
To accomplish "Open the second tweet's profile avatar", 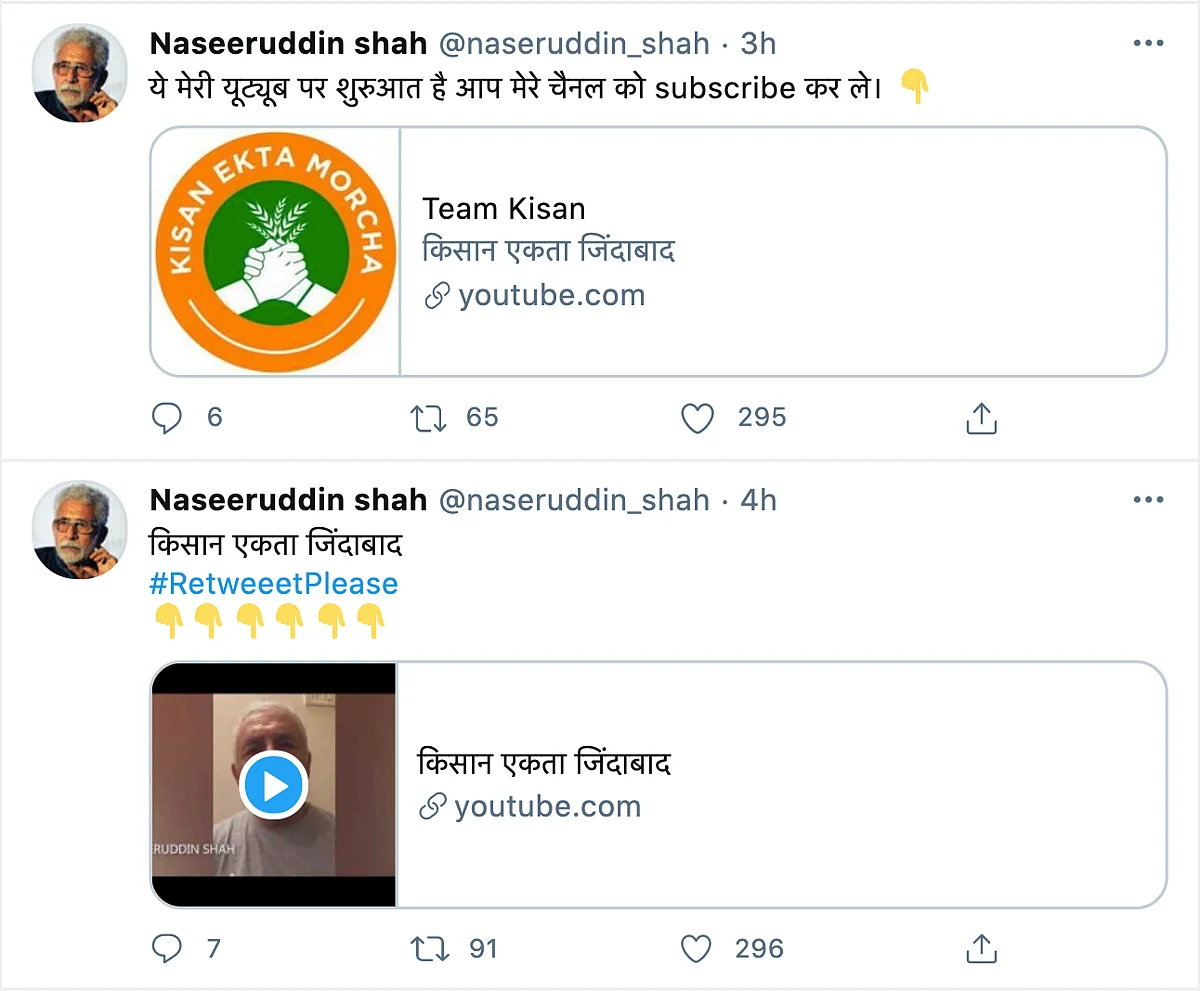I will (x=80, y=528).
